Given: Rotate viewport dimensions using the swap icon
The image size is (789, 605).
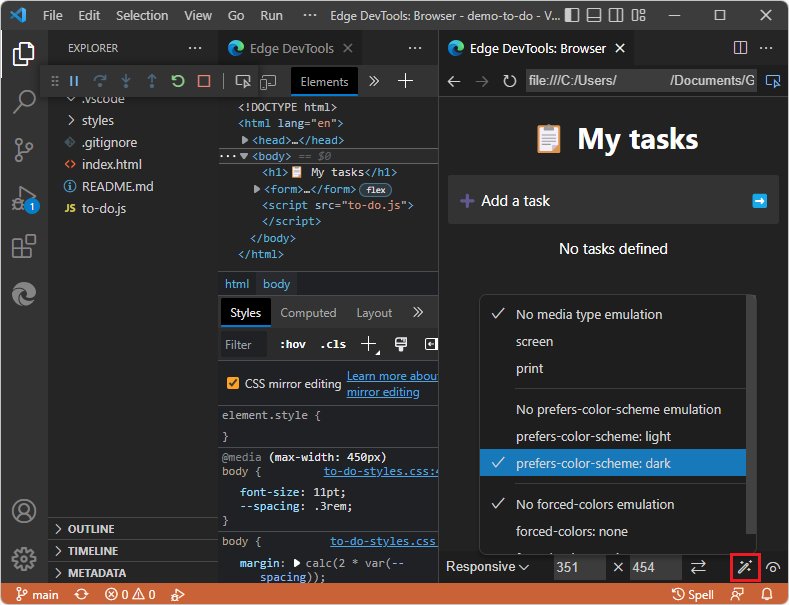Looking at the screenshot, I should [699, 567].
